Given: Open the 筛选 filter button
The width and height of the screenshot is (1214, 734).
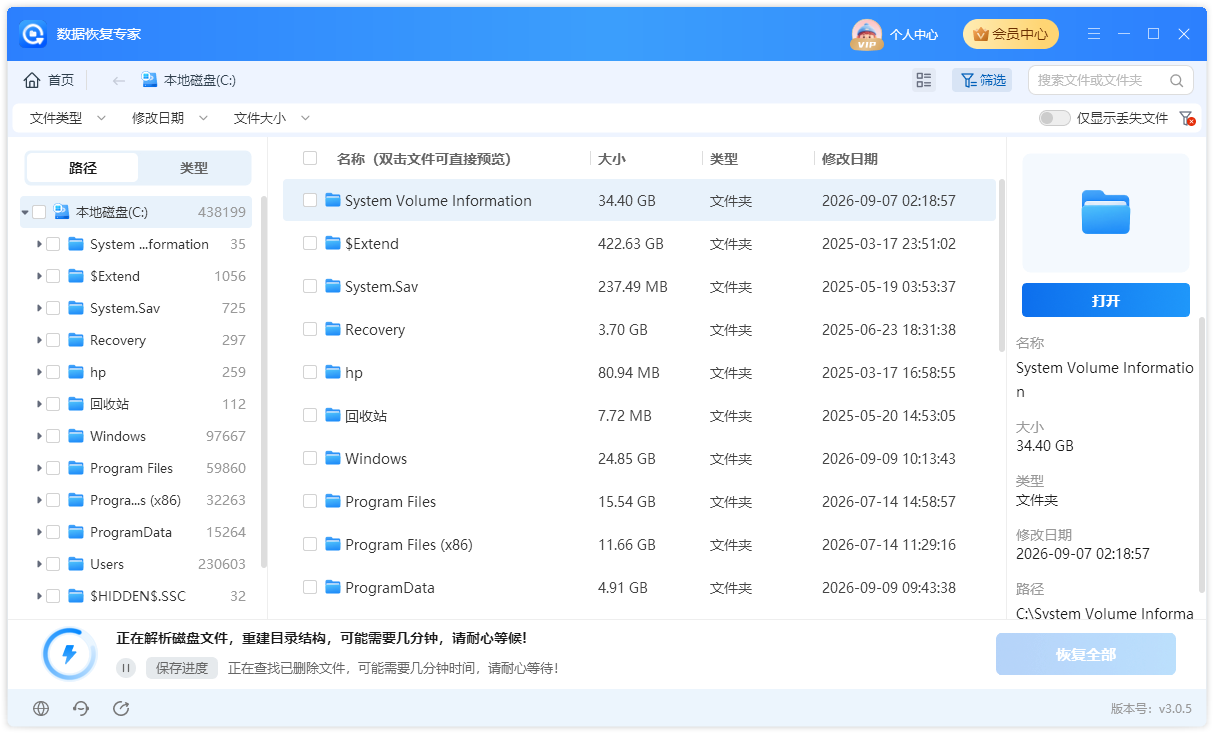Looking at the screenshot, I should coord(982,80).
